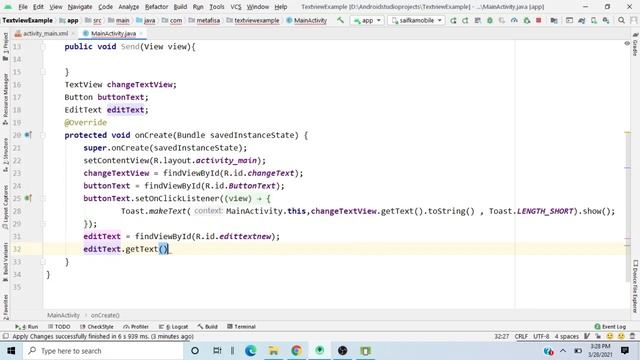Open the VCS menu
The height and width of the screenshot is (360, 640).
236,7
